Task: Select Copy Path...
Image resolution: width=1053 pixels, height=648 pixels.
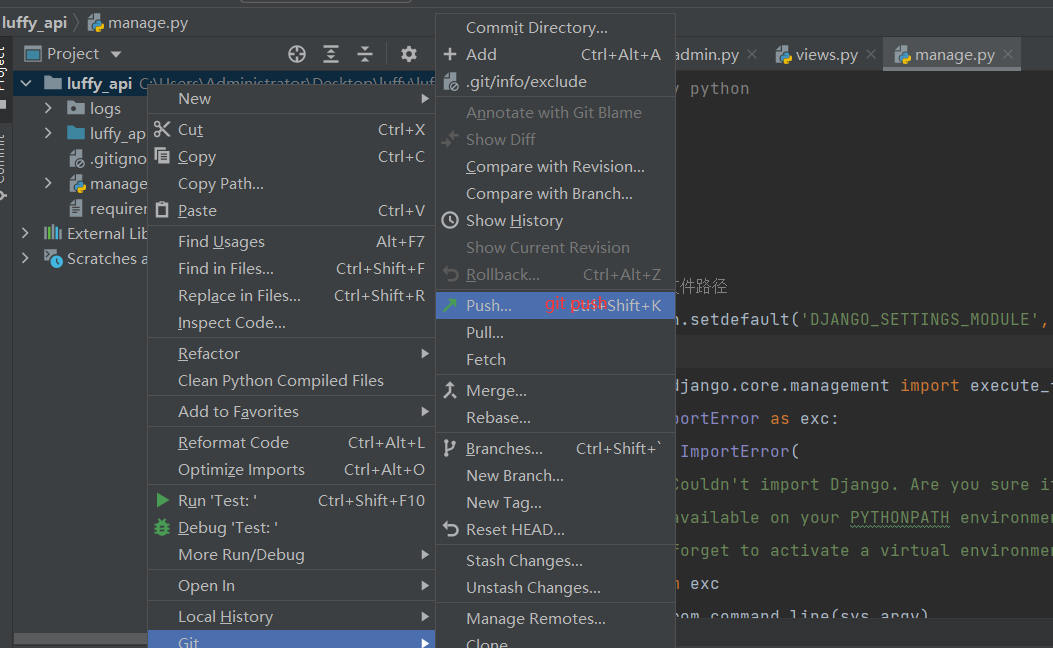Action: (x=291, y=183)
